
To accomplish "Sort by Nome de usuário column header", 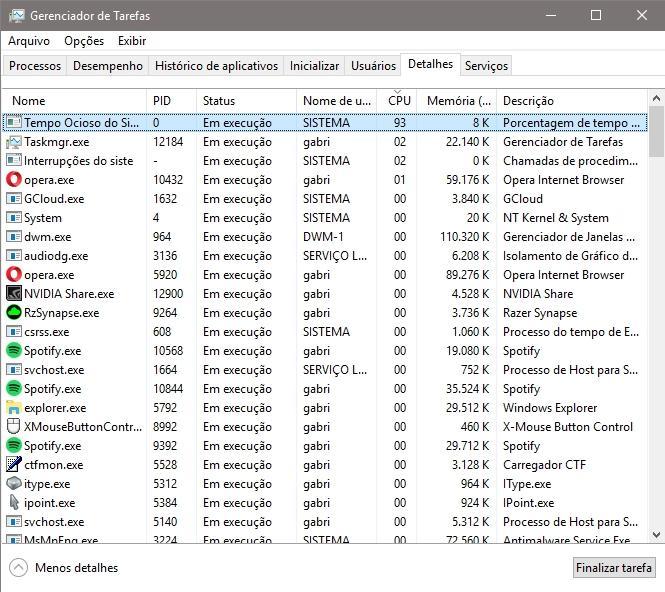I will pyautogui.click(x=337, y=101).
